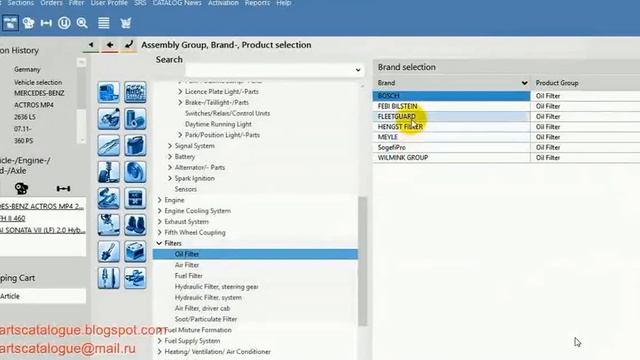Click the small left triangle navigation arrow

click(91, 44)
